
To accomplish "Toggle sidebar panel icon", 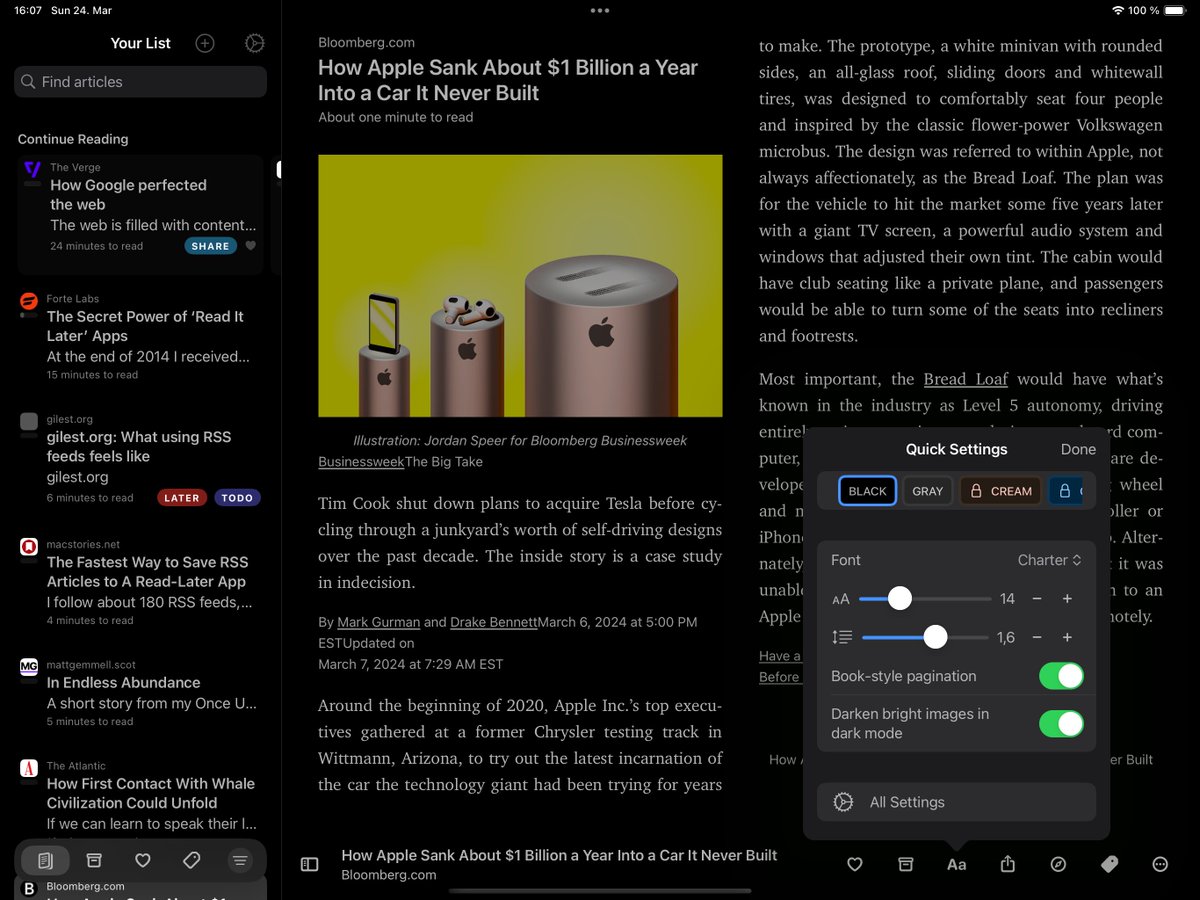I will tap(310, 864).
